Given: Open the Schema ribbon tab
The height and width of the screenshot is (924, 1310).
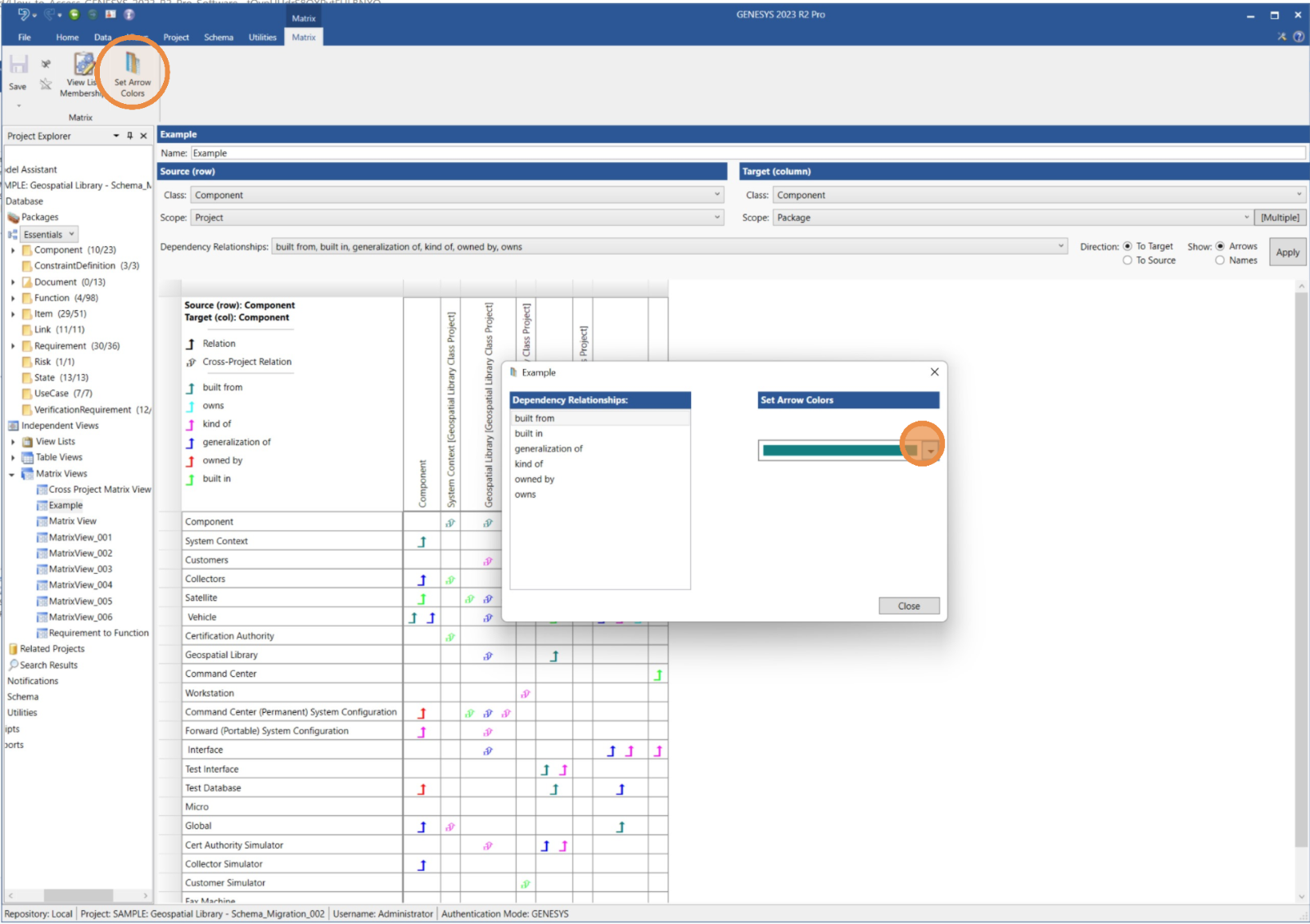Looking at the screenshot, I should pyautogui.click(x=219, y=37).
